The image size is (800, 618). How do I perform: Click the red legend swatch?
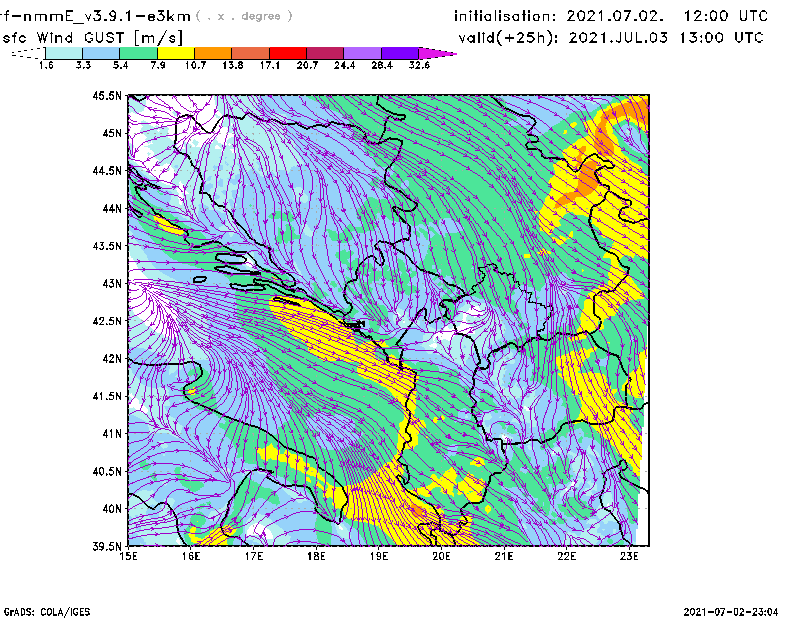point(288,53)
